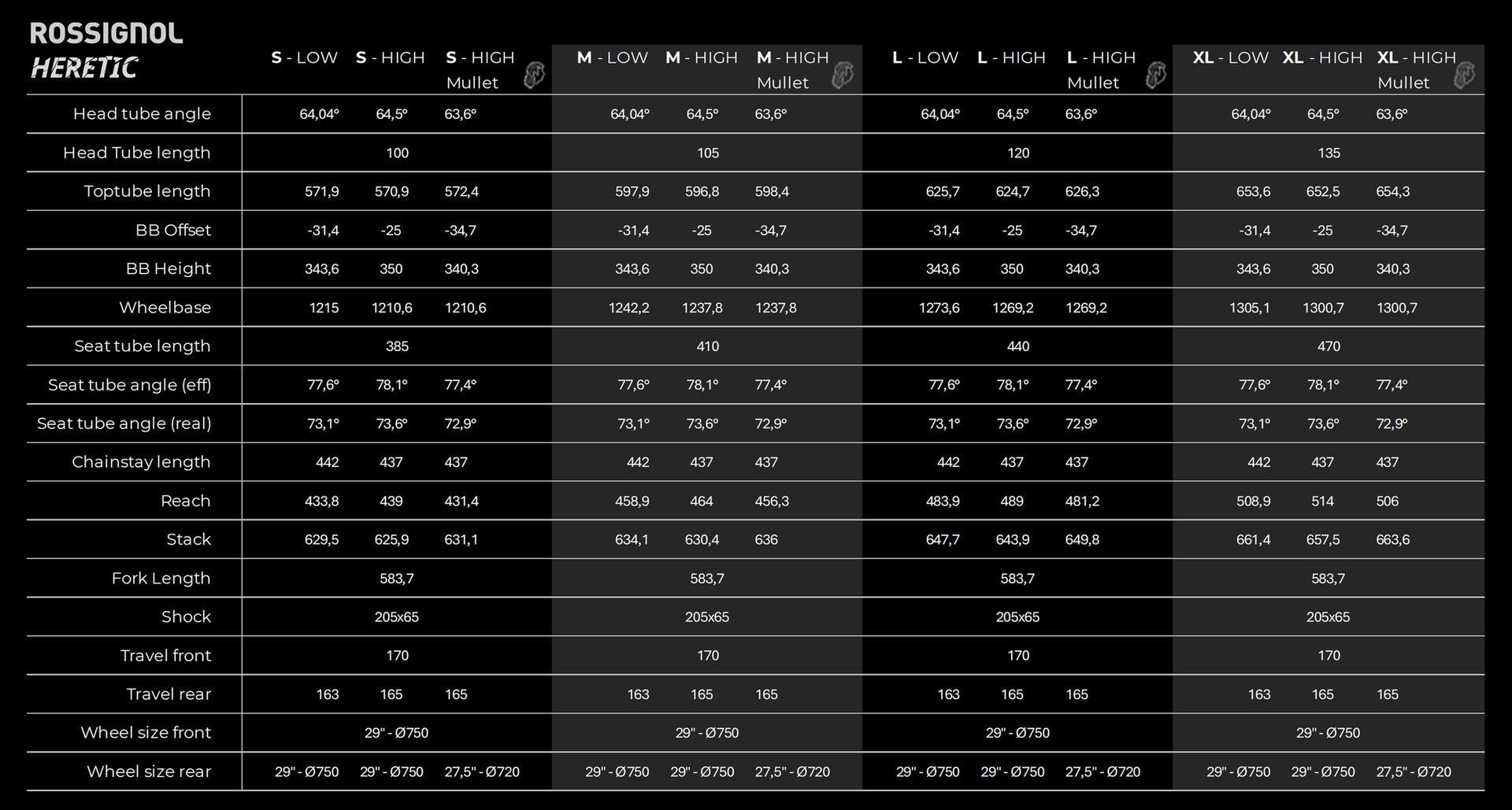Click toptube length value 598,4
The image size is (1512, 810).
[x=772, y=191]
